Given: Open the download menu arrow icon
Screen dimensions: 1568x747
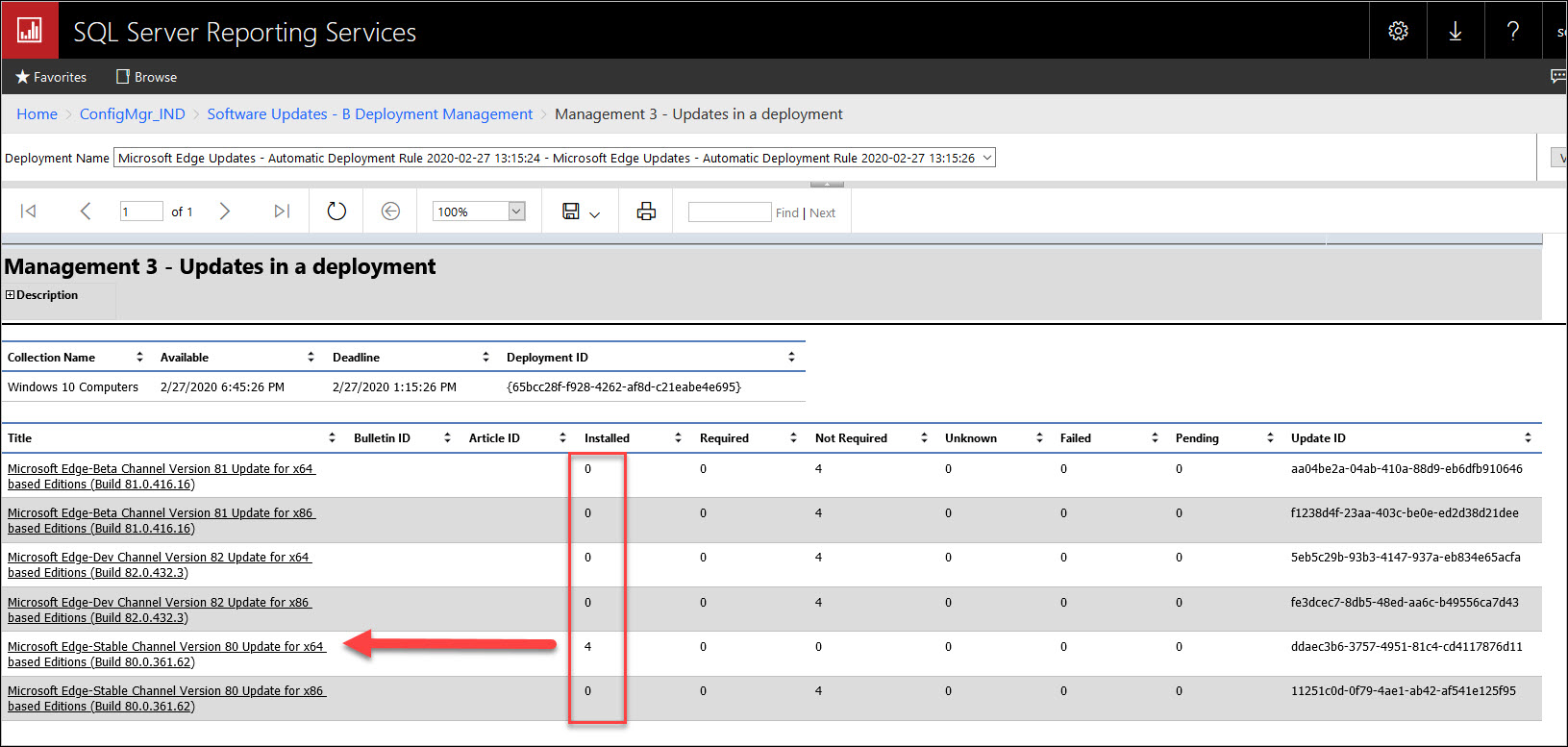Looking at the screenshot, I should 1456,31.
